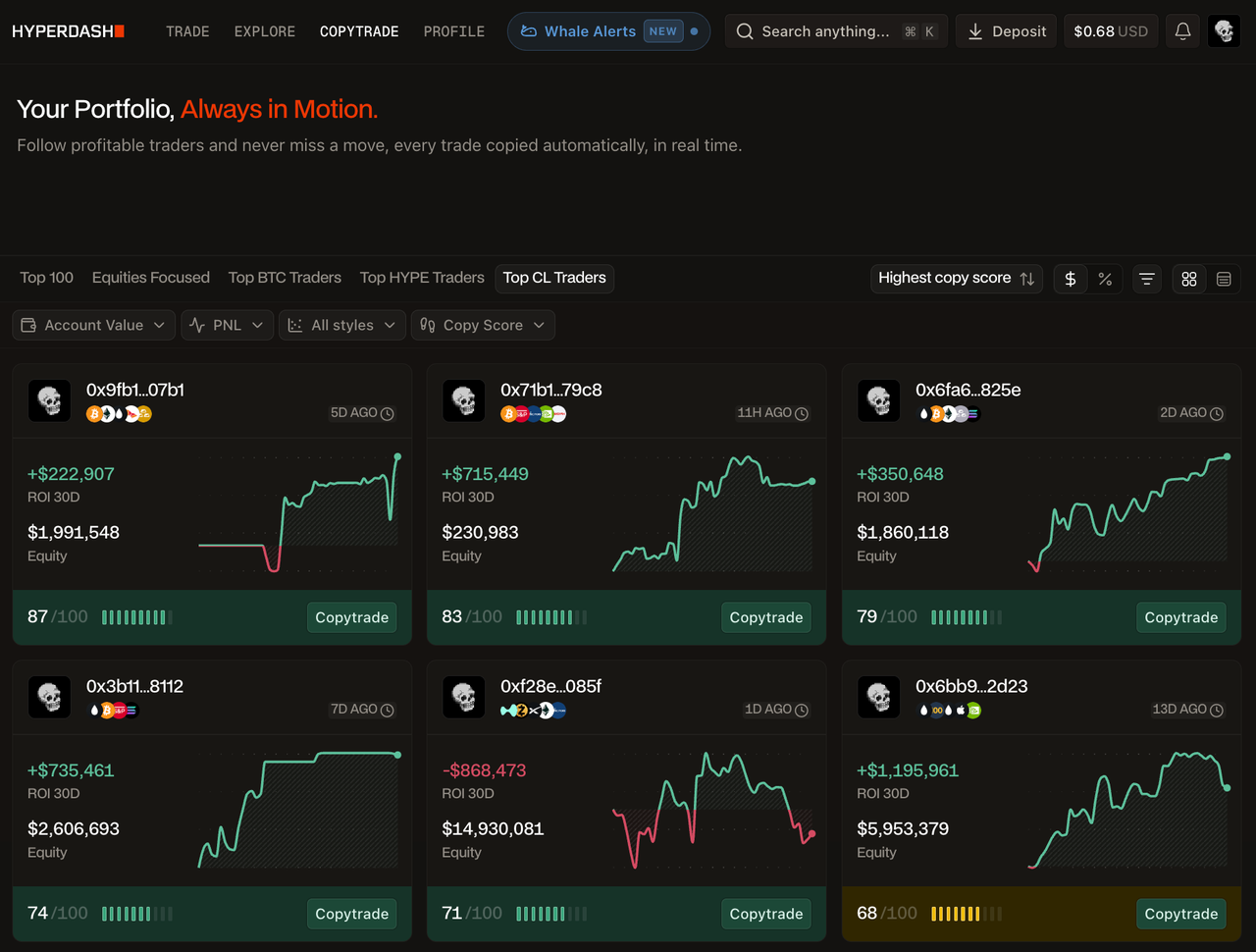Click token icons under 0x6fa6...825e

click(949, 414)
